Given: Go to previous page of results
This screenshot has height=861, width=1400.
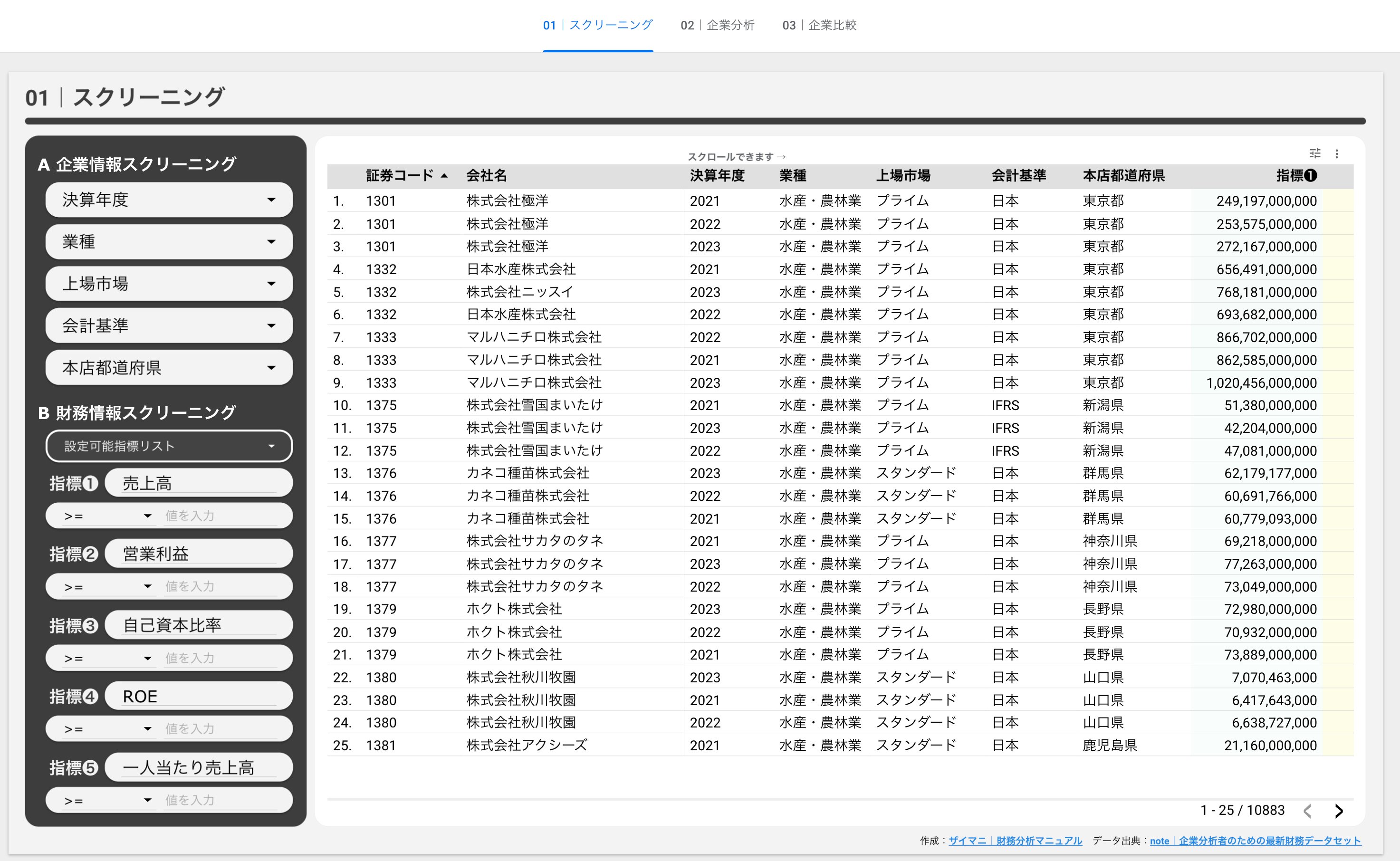Looking at the screenshot, I should click(1308, 810).
